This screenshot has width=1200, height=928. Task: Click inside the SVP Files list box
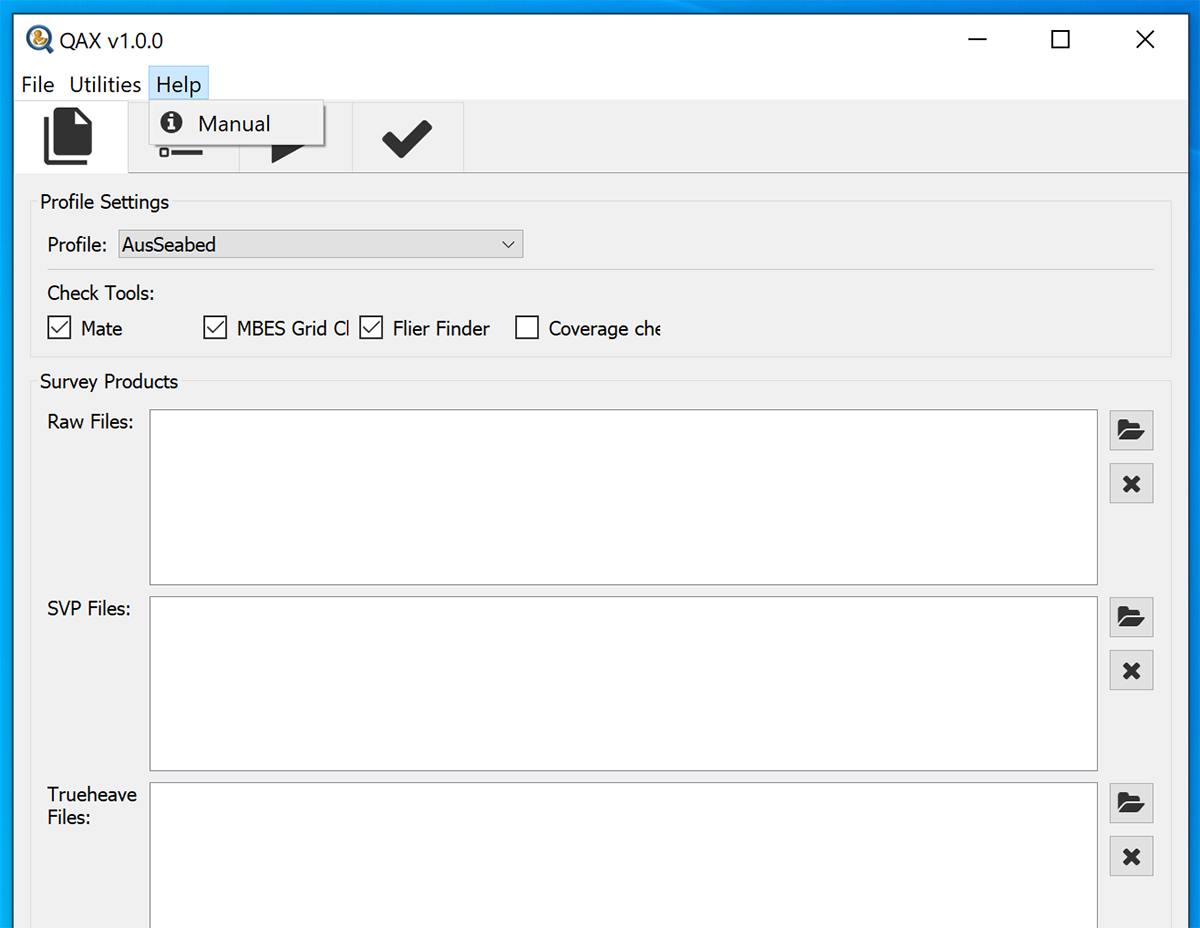[623, 684]
